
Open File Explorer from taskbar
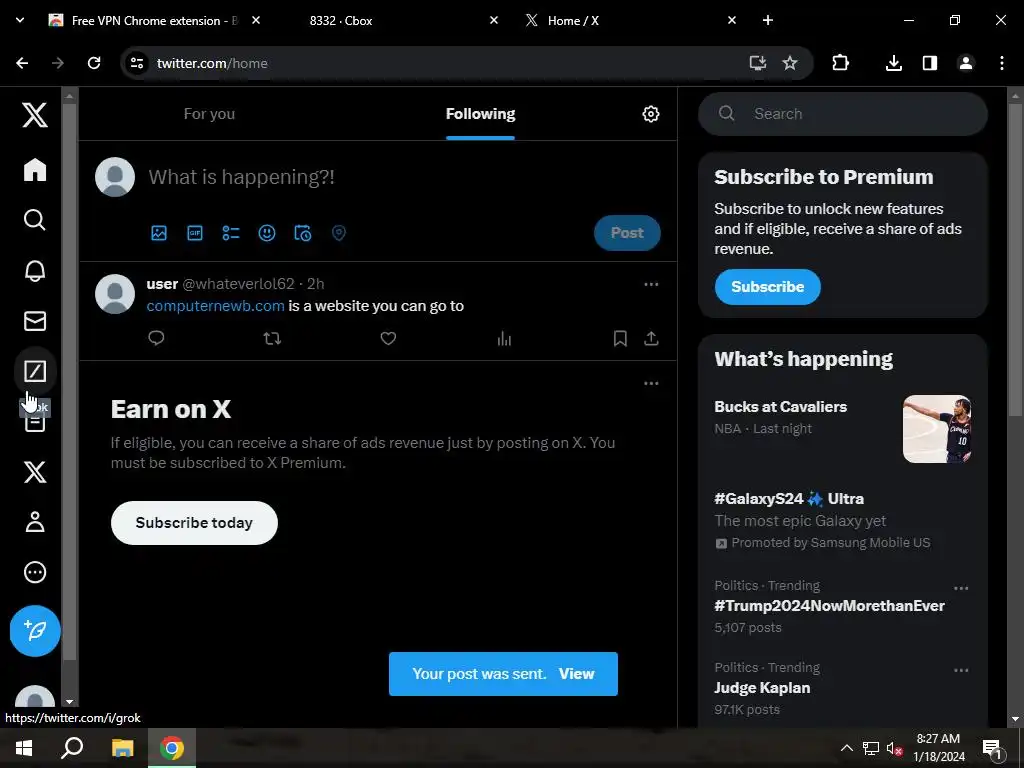(122, 748)
